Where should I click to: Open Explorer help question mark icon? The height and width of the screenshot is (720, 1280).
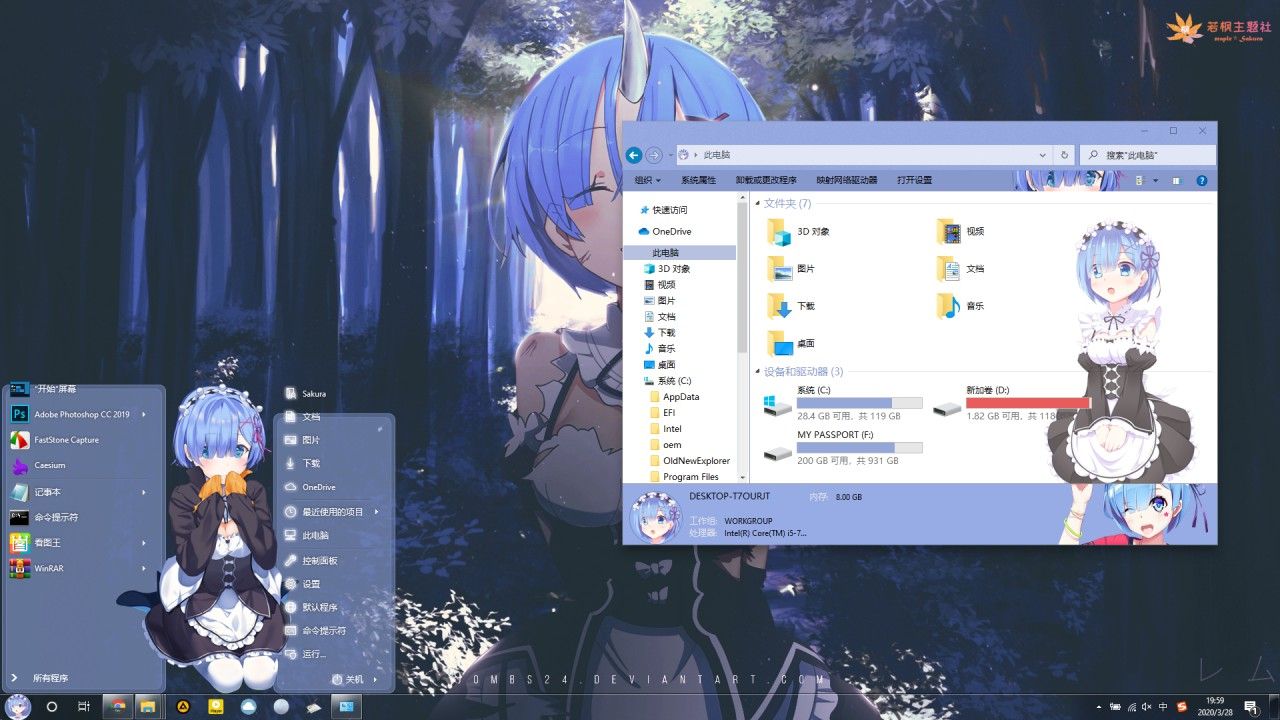[x=1202, y=181]
